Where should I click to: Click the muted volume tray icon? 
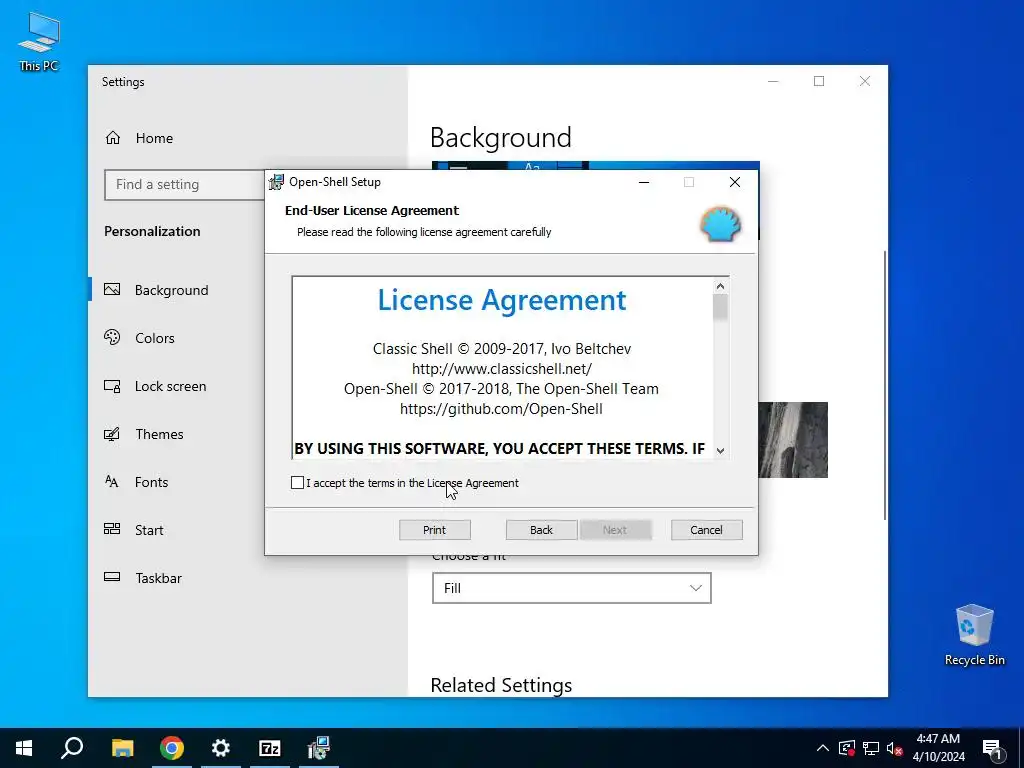coord(894,748)
